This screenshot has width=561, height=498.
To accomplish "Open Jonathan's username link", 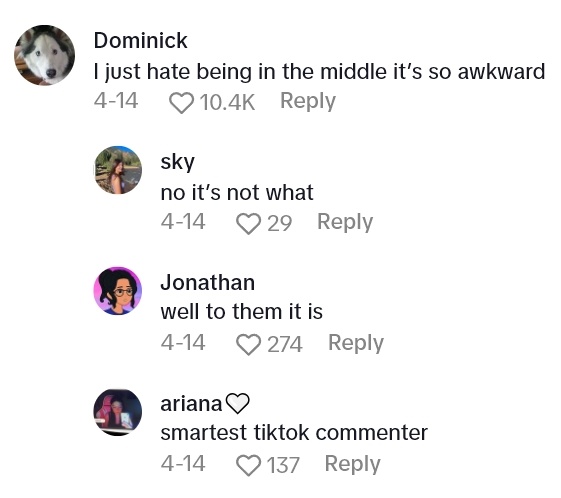I will coord(208,283).
